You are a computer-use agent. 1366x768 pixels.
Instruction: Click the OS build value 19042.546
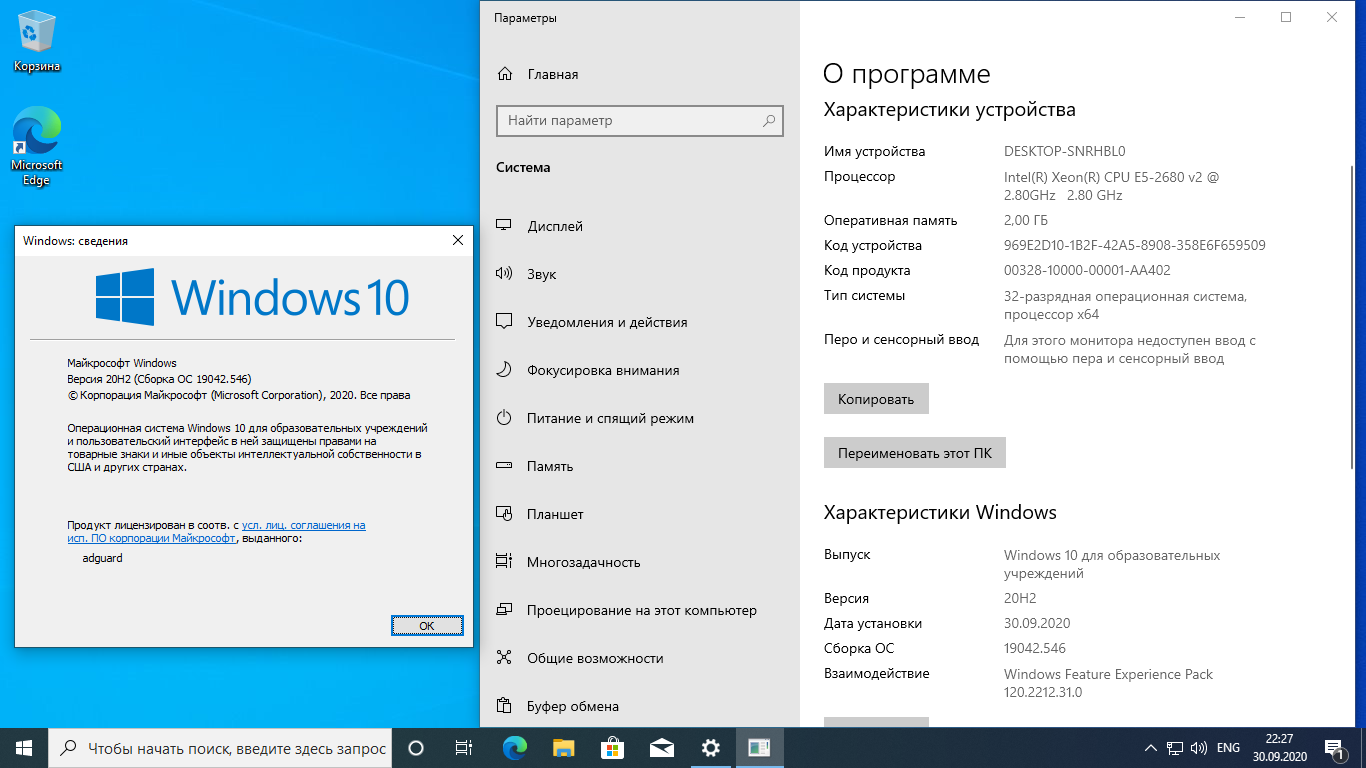click(x=1035, y=648)
